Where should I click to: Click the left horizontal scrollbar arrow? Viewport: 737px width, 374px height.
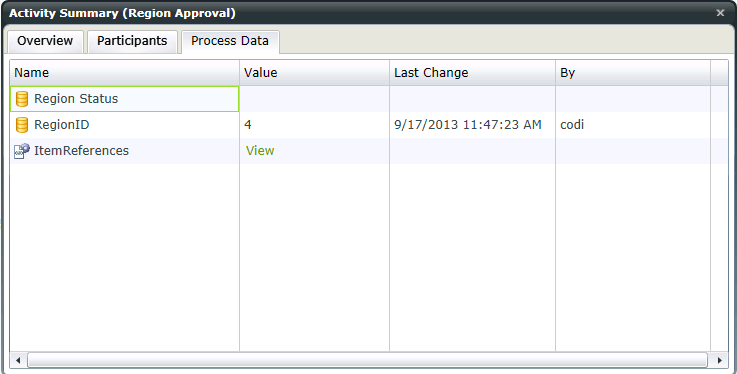(18, 360)
